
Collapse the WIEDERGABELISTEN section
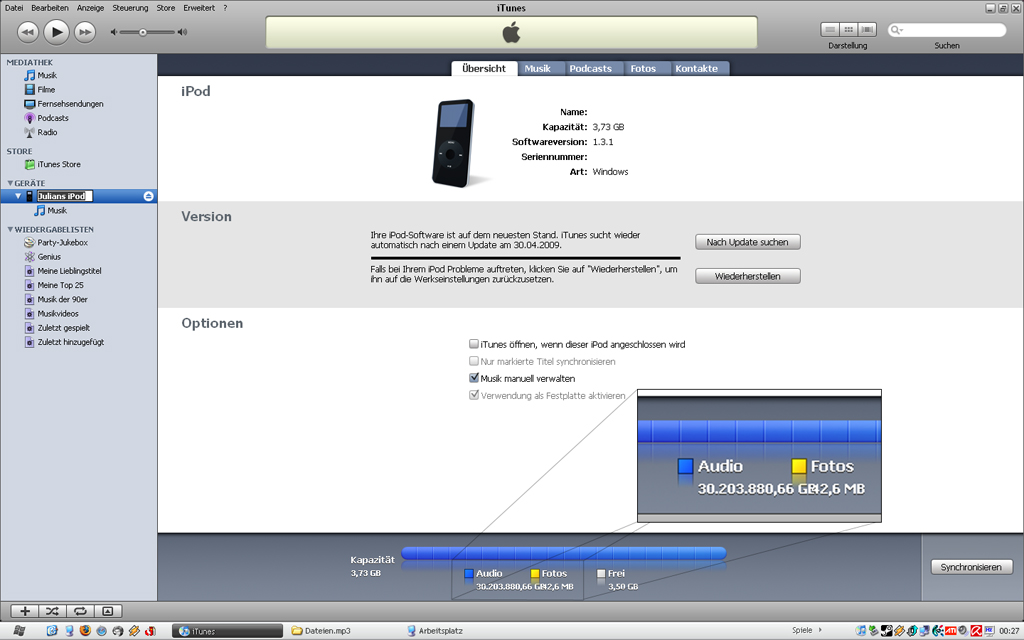tap(10, 230)
